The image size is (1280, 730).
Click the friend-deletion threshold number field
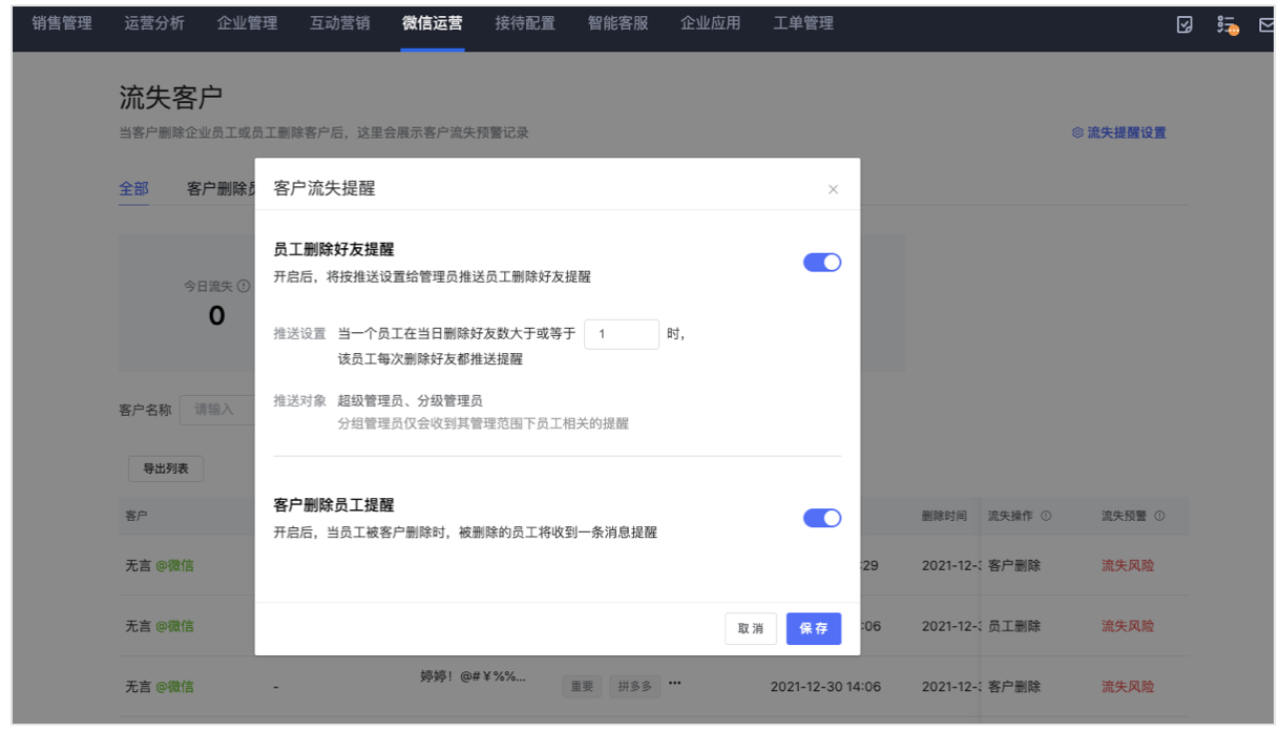[x=621, y=334]
